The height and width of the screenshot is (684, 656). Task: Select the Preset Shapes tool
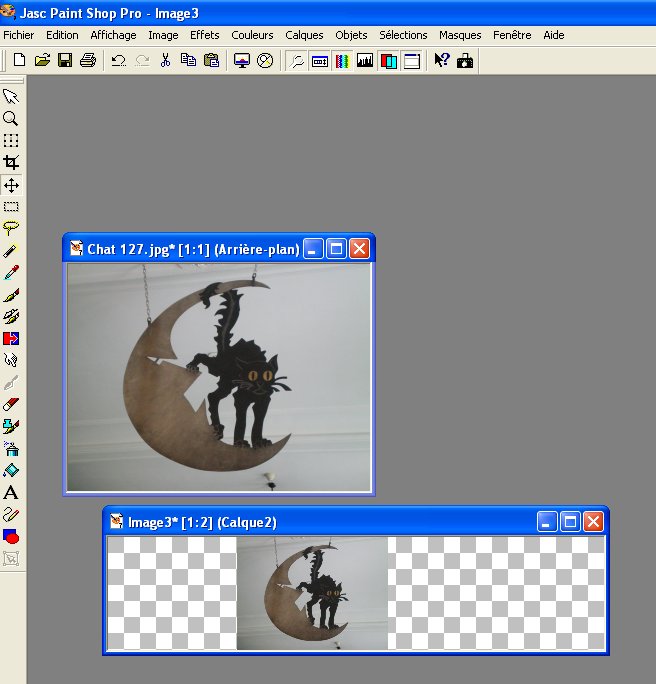point(11,537)
